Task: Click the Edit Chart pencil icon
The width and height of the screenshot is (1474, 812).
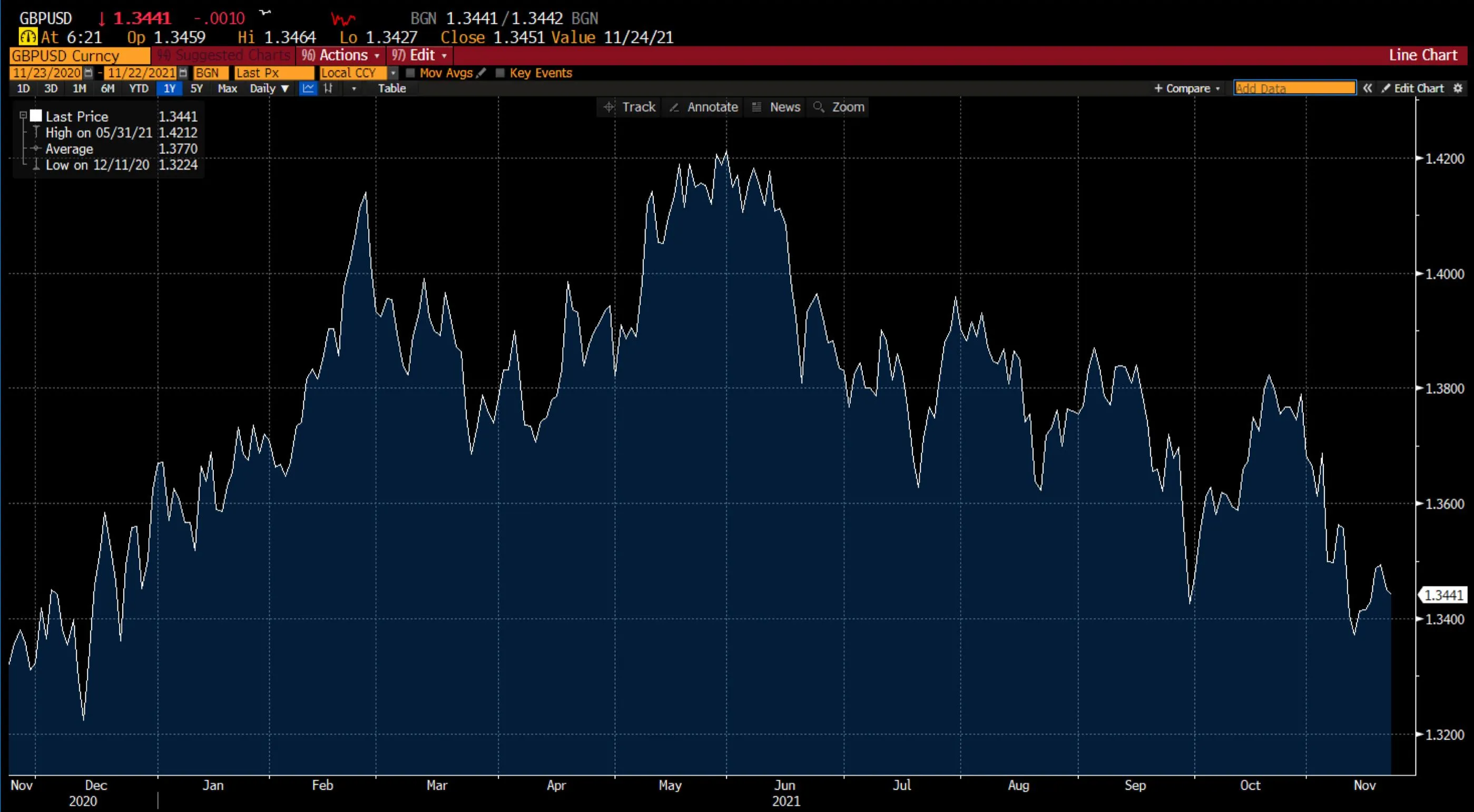Action: 1387,88
